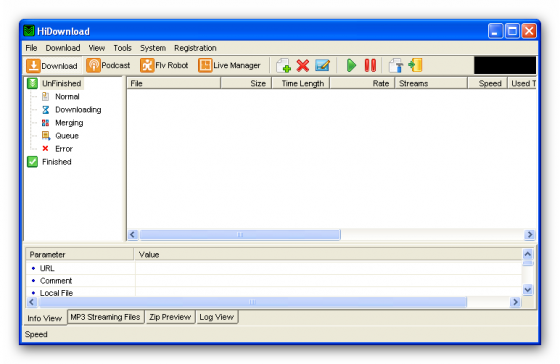The height and width of the screenshot is (364, 560).
Task: Select Merging in the tree
Action: (69, 123)
